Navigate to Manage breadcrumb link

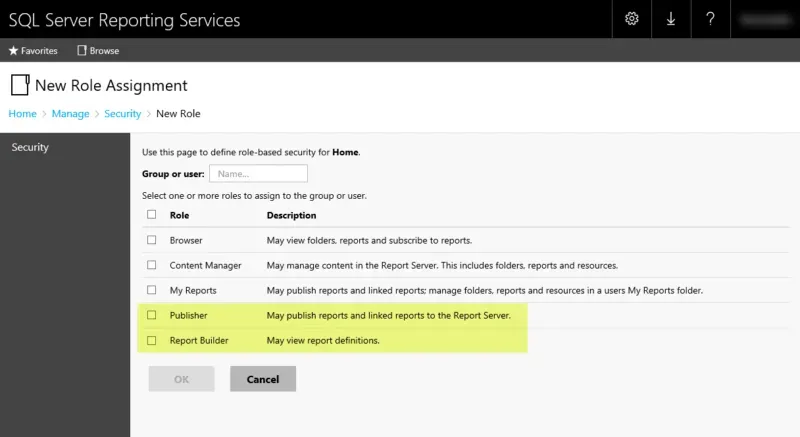click(70, 114)
